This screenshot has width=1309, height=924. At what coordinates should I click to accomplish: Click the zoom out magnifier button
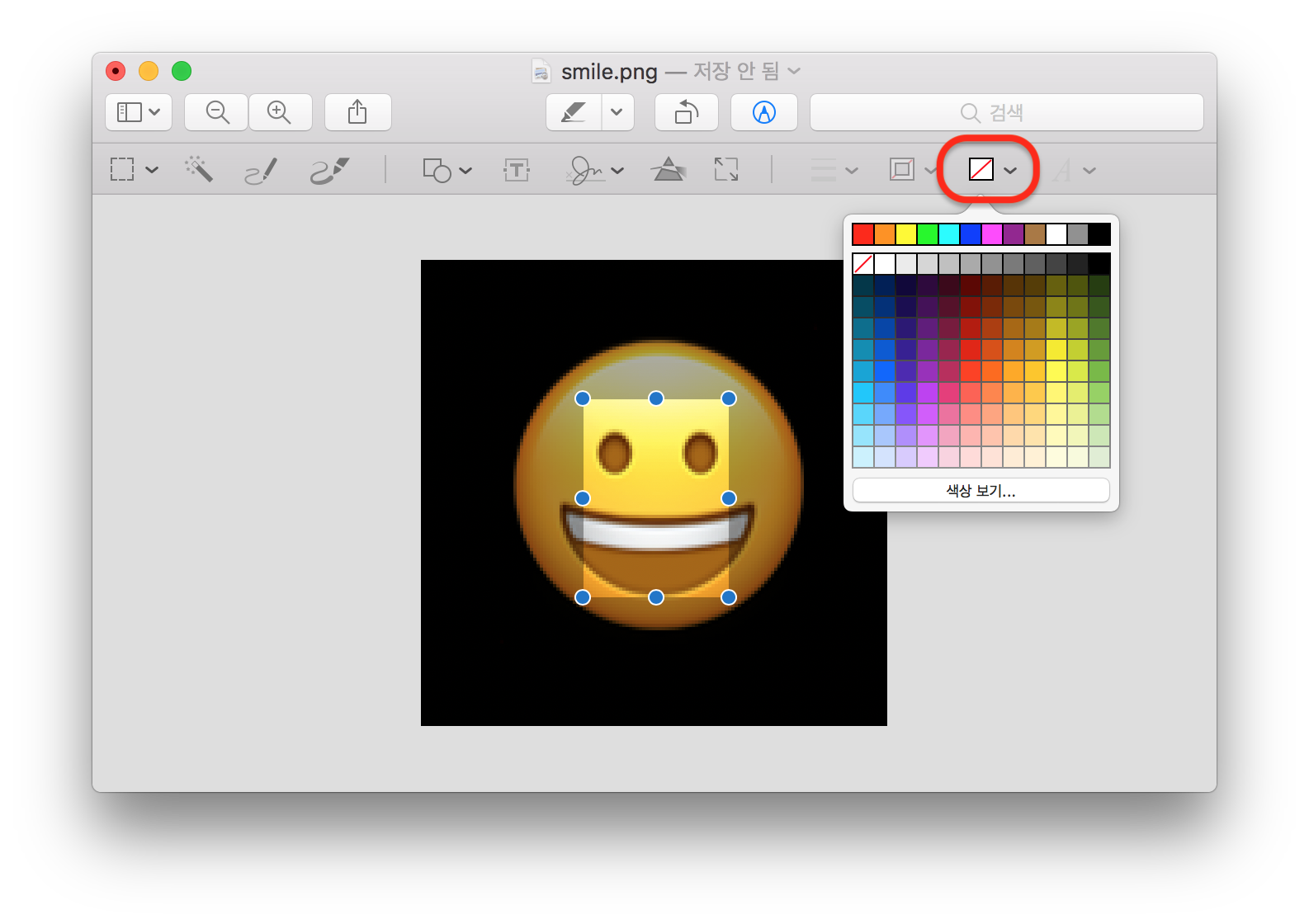(217, 112)
